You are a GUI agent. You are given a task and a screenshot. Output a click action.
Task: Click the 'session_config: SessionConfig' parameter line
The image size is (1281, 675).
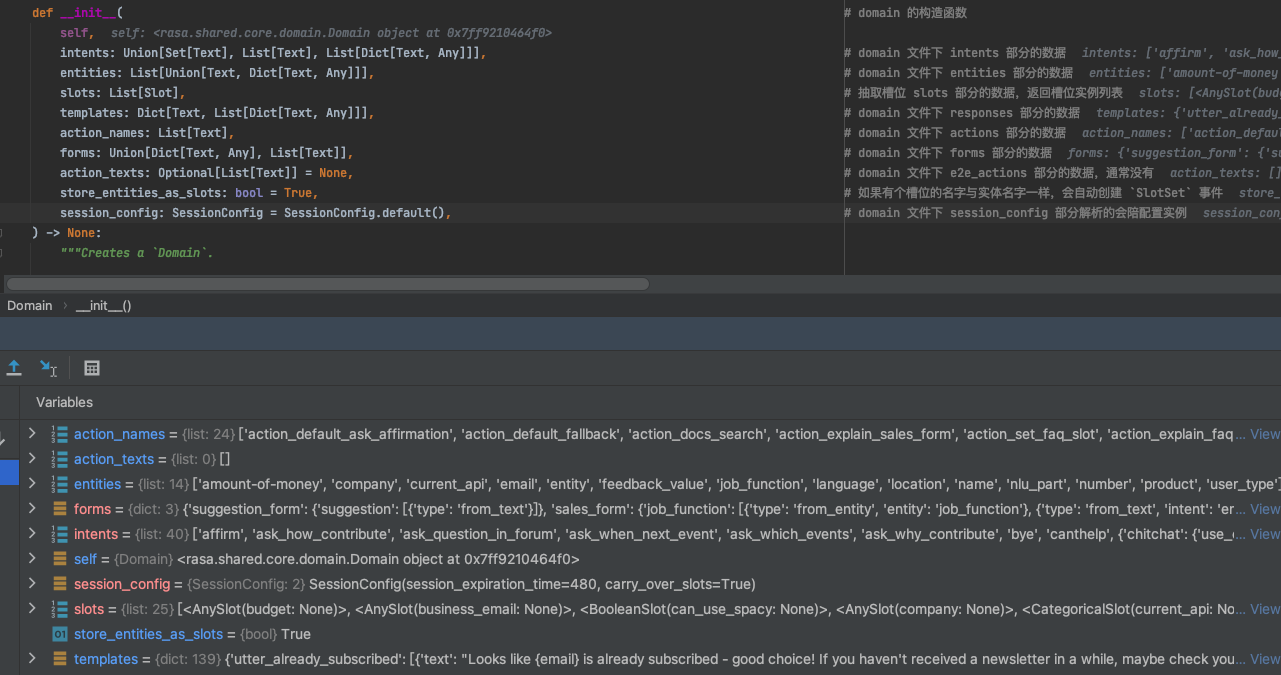point(256,213)
